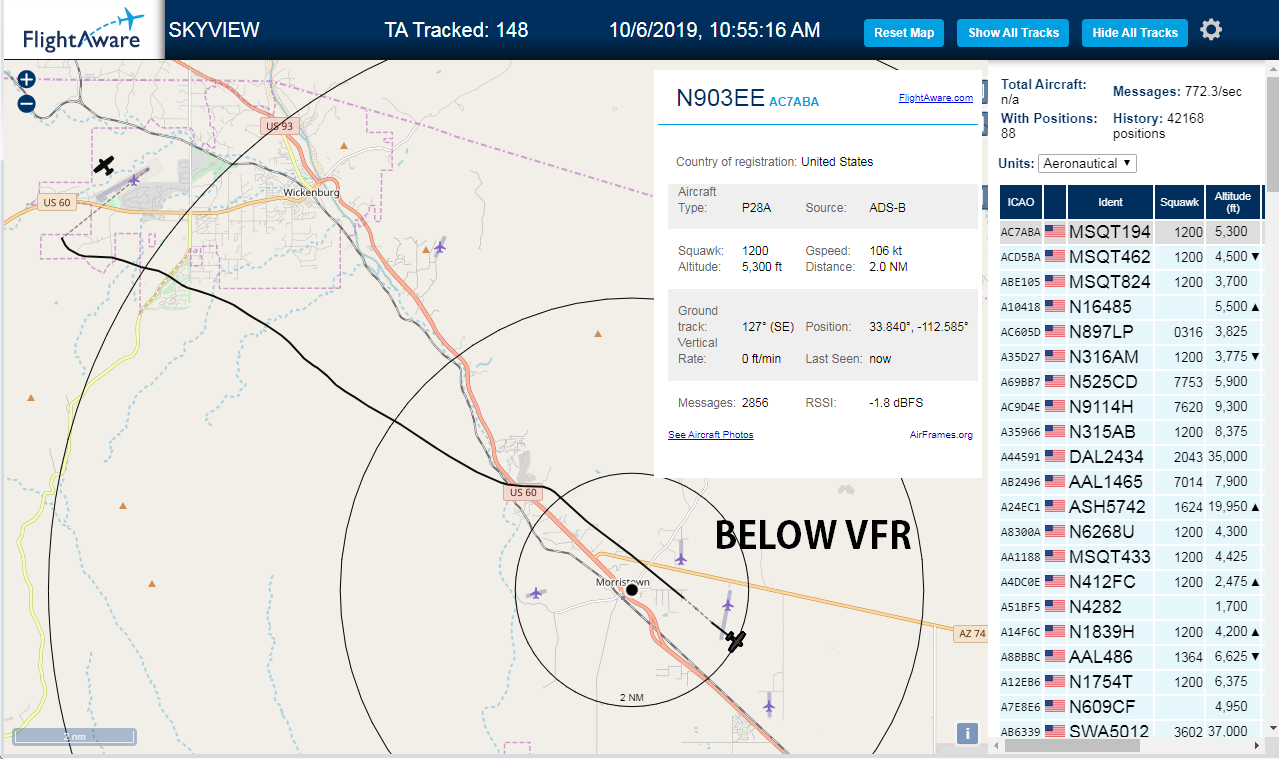
Task: Select the N1754T aircraft row
Action: coord(1131,682)
